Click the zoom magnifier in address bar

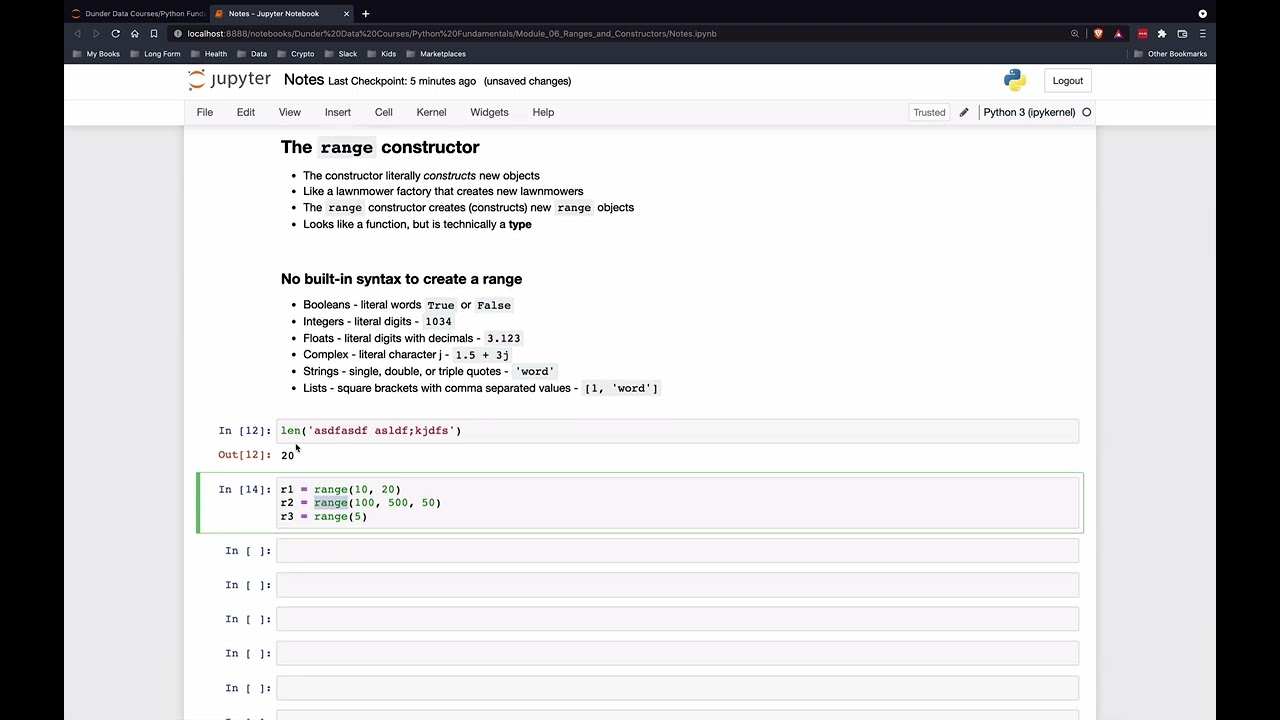1075,33
